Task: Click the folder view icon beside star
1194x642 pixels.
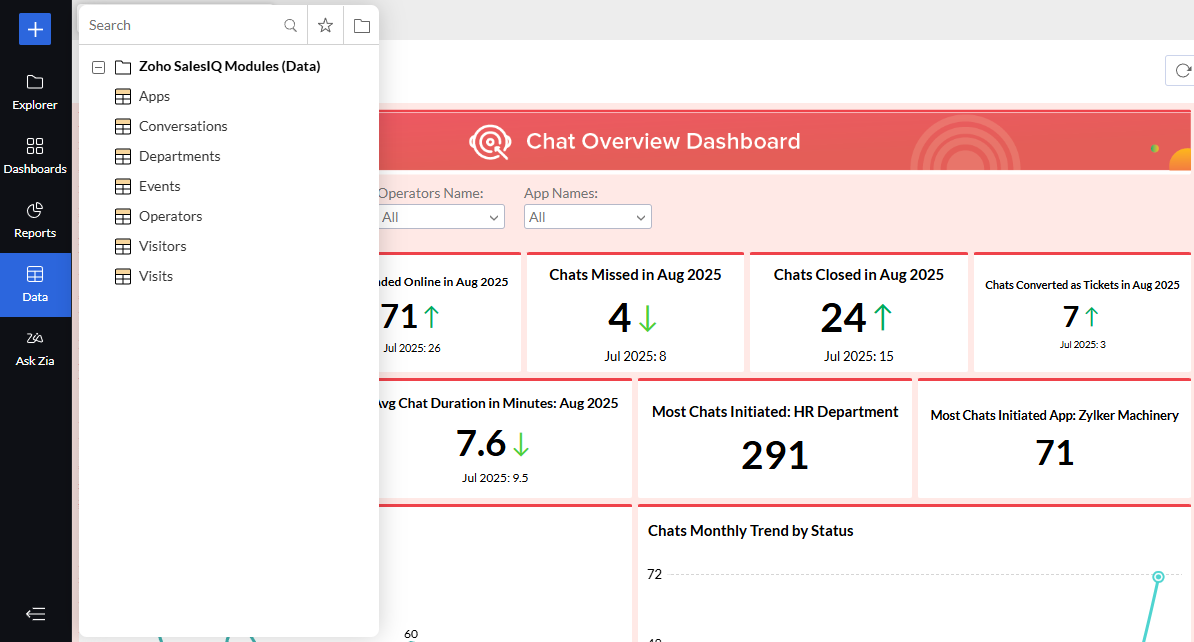Action: (362, 26)
